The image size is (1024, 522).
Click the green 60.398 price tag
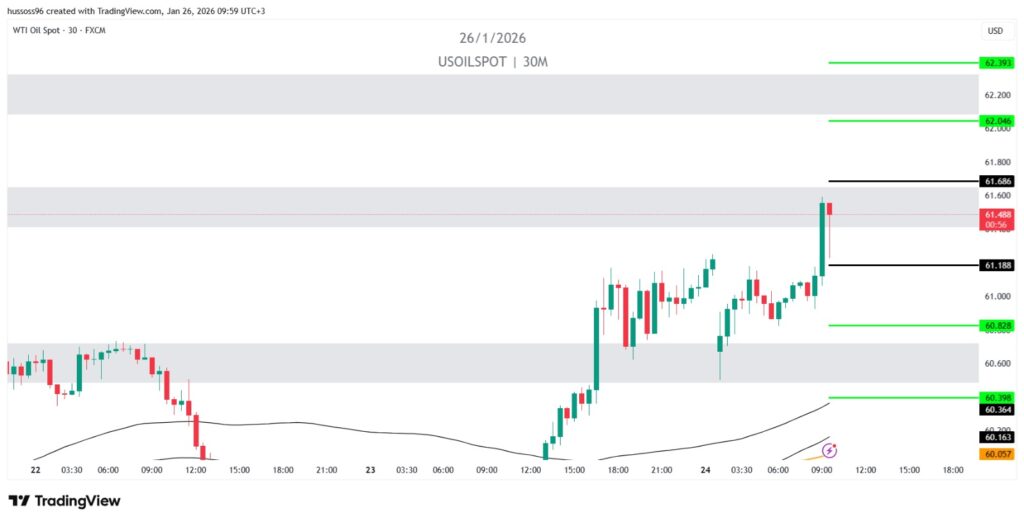pos(997,397)
